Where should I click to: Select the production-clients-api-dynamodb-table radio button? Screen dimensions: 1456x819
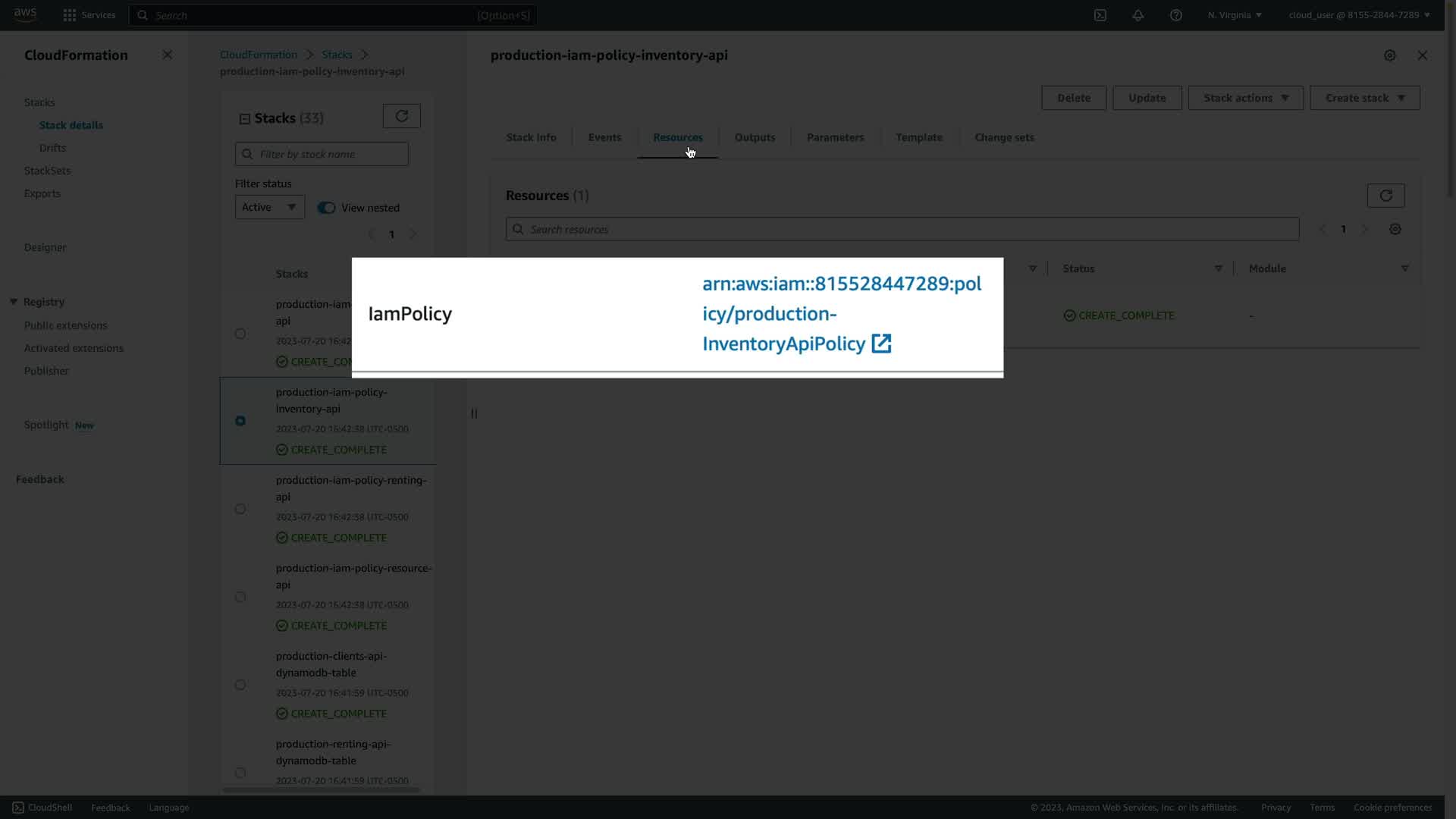pyautogui.click(x=240, y=685)
